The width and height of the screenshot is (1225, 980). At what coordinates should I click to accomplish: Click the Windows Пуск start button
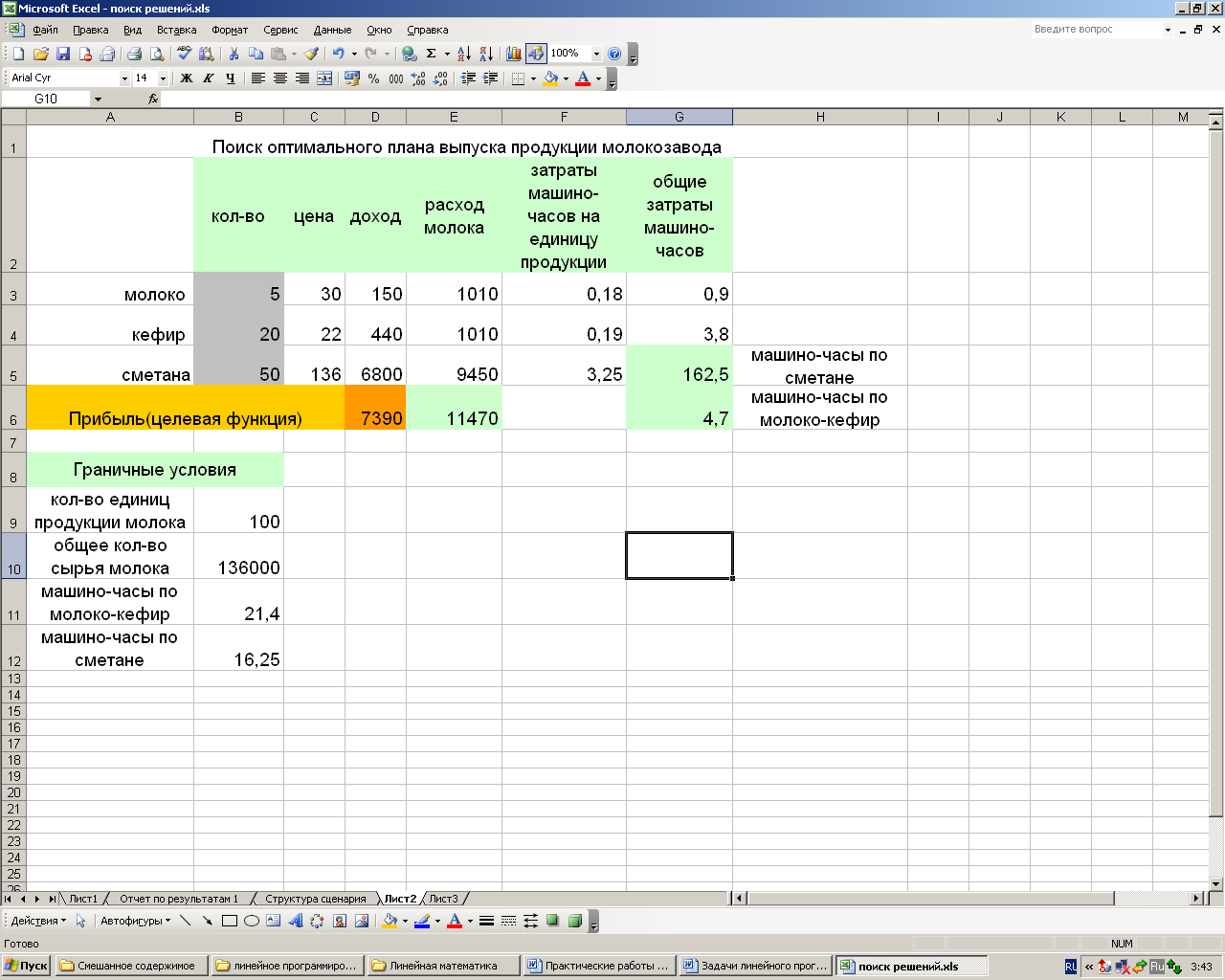(x=26, y=966)
